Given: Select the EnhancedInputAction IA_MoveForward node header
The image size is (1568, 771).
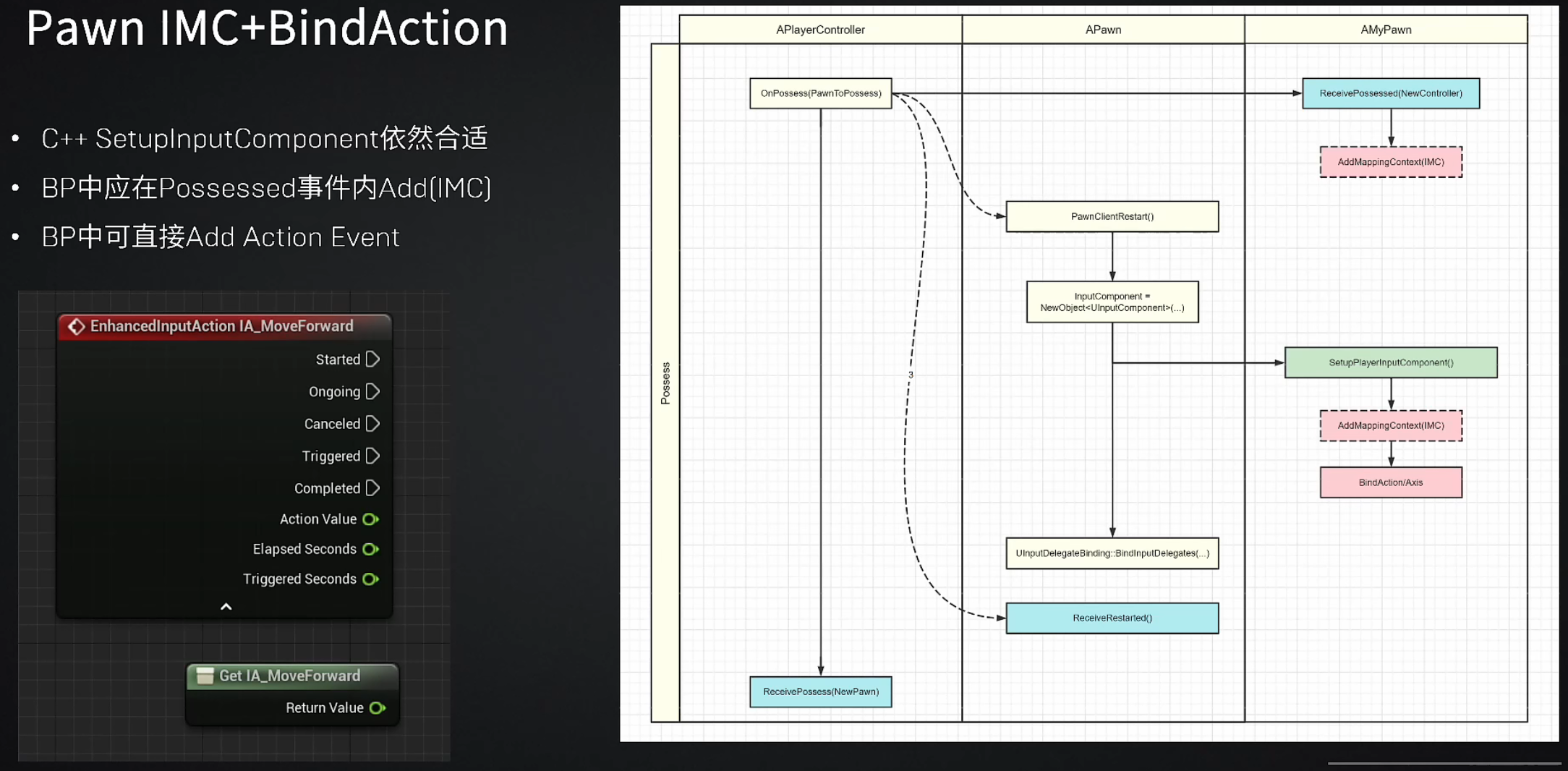Looking at the screenshot, I should point(225,326).
